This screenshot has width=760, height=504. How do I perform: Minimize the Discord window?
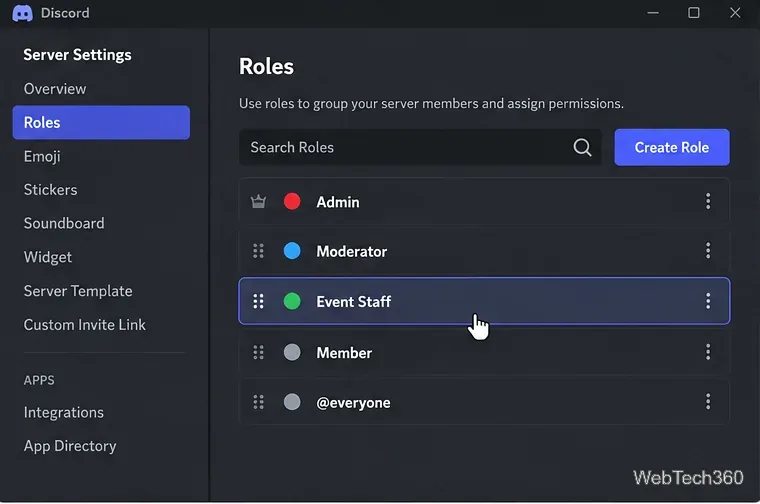(x=653, y=13)
